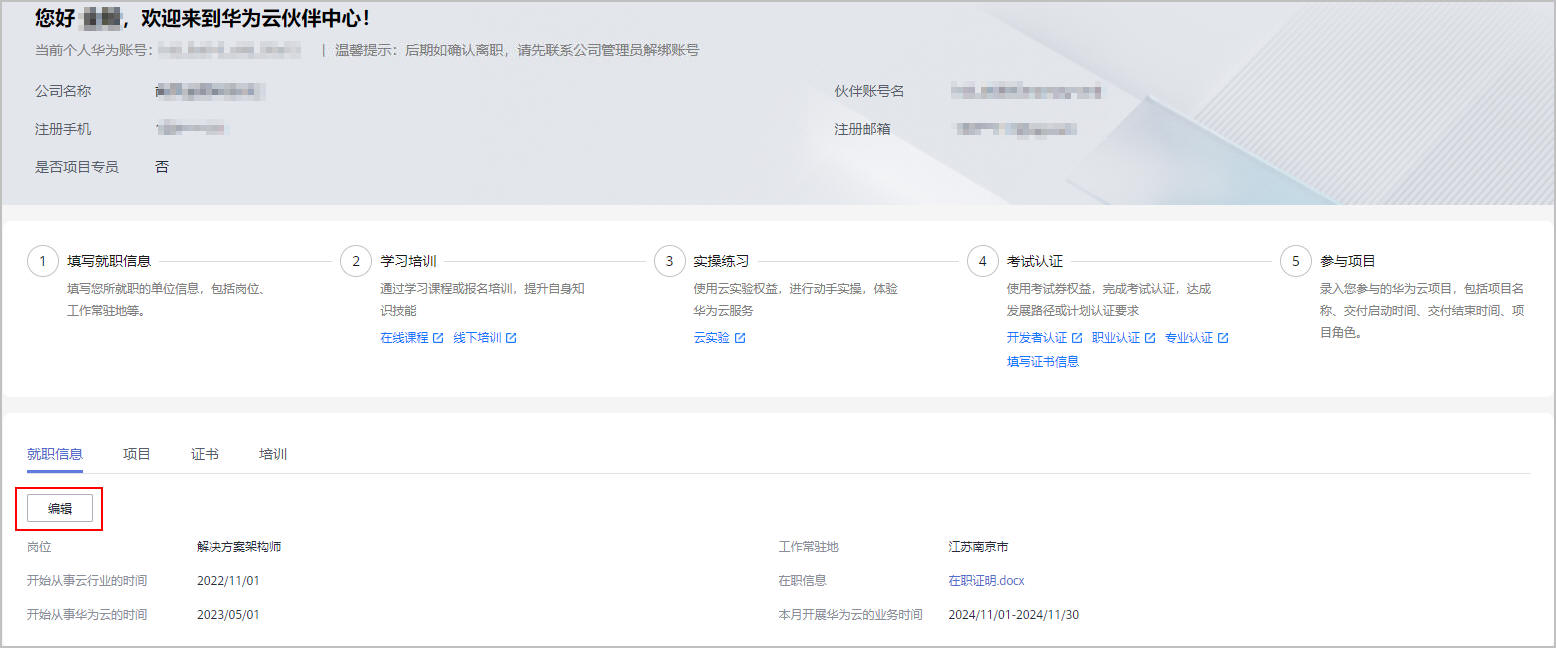The height and width of the screenshot is (648, 1556).
Task: Click the 实操练习 step title
Action: coord(721,262)
